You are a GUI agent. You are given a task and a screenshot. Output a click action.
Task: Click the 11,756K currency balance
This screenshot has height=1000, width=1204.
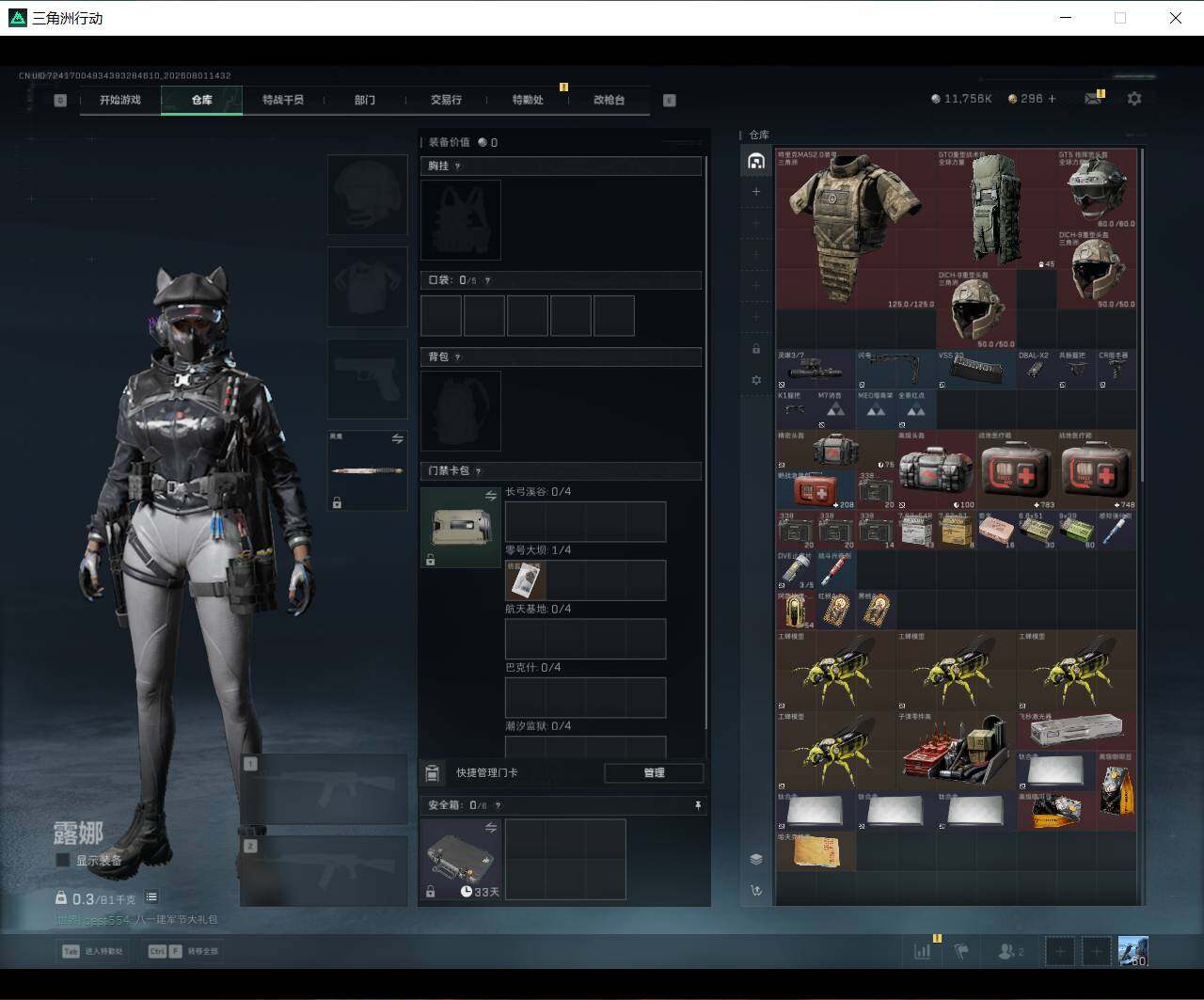[961, 99]
